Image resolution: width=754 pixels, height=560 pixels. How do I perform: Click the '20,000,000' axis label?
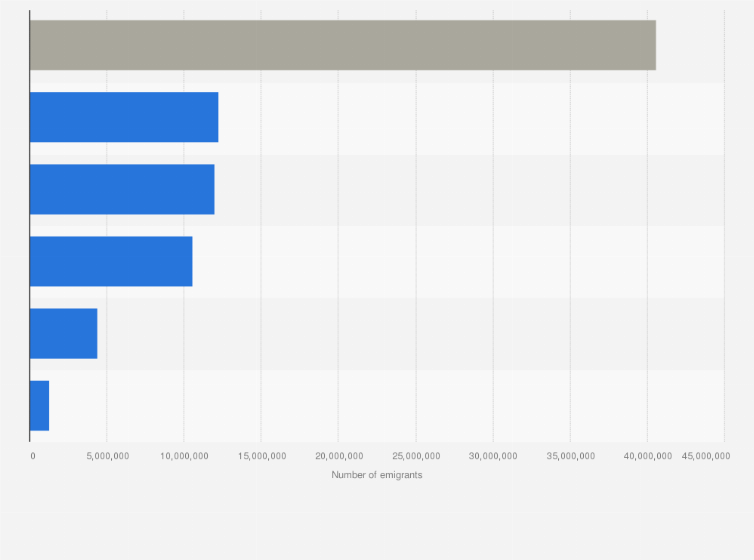click(339, 456)
